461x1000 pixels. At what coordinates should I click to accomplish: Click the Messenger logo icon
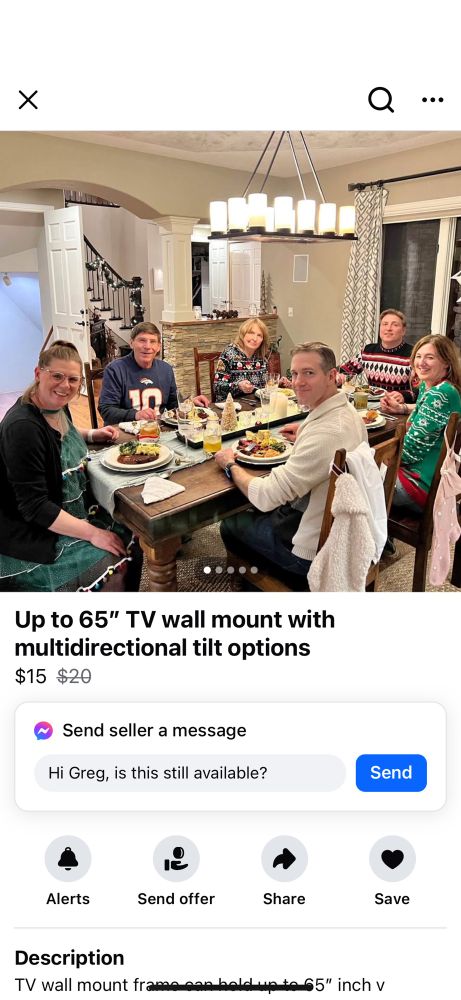(43, 730)
